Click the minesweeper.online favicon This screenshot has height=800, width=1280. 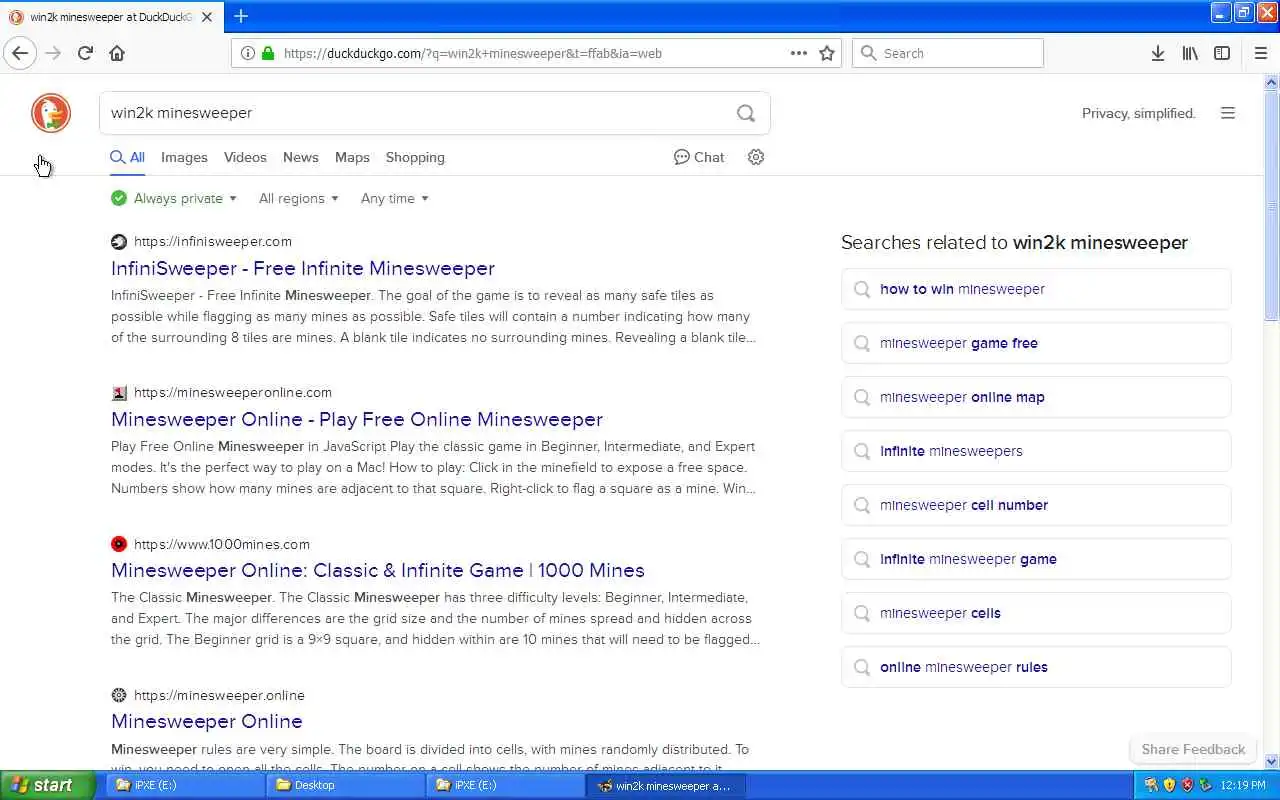tap(119, 695)
